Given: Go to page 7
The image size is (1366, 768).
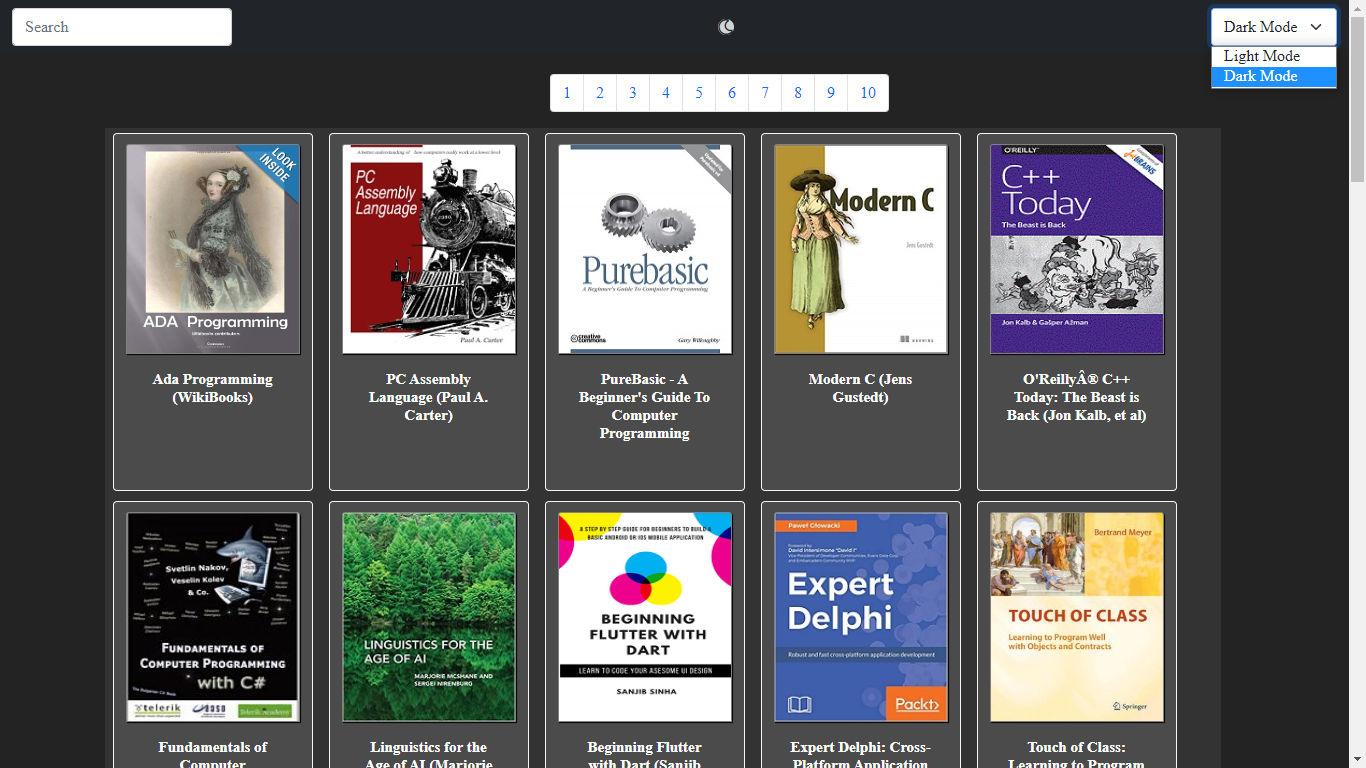Looking at the screenshot, I should tap(765, 93).
